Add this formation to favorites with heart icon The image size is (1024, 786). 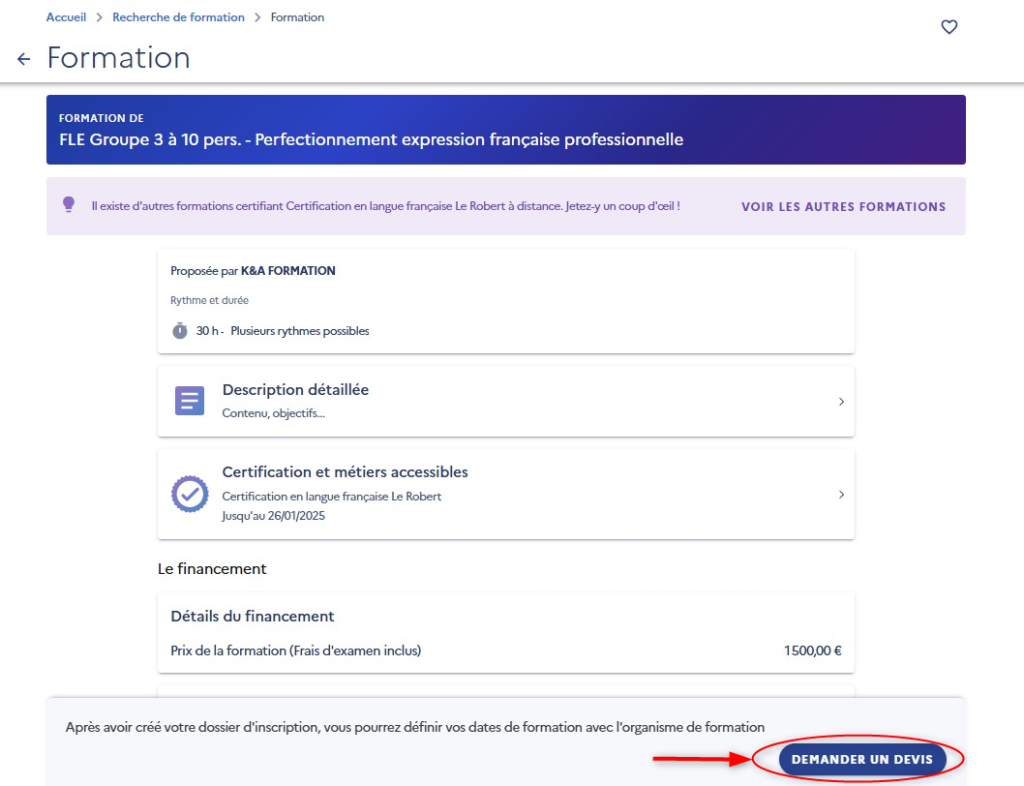[949, 28]
